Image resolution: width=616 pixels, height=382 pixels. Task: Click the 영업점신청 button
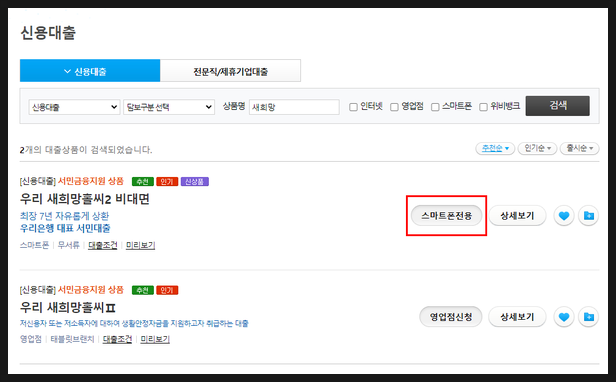[x=451, y=317]
